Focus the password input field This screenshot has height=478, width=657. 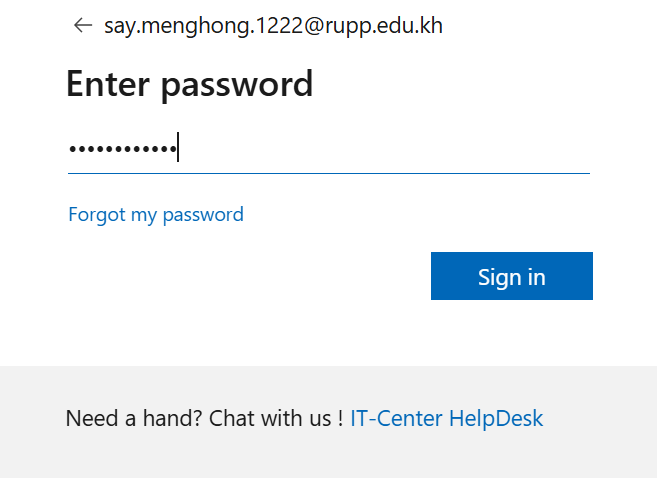point(328,149)
